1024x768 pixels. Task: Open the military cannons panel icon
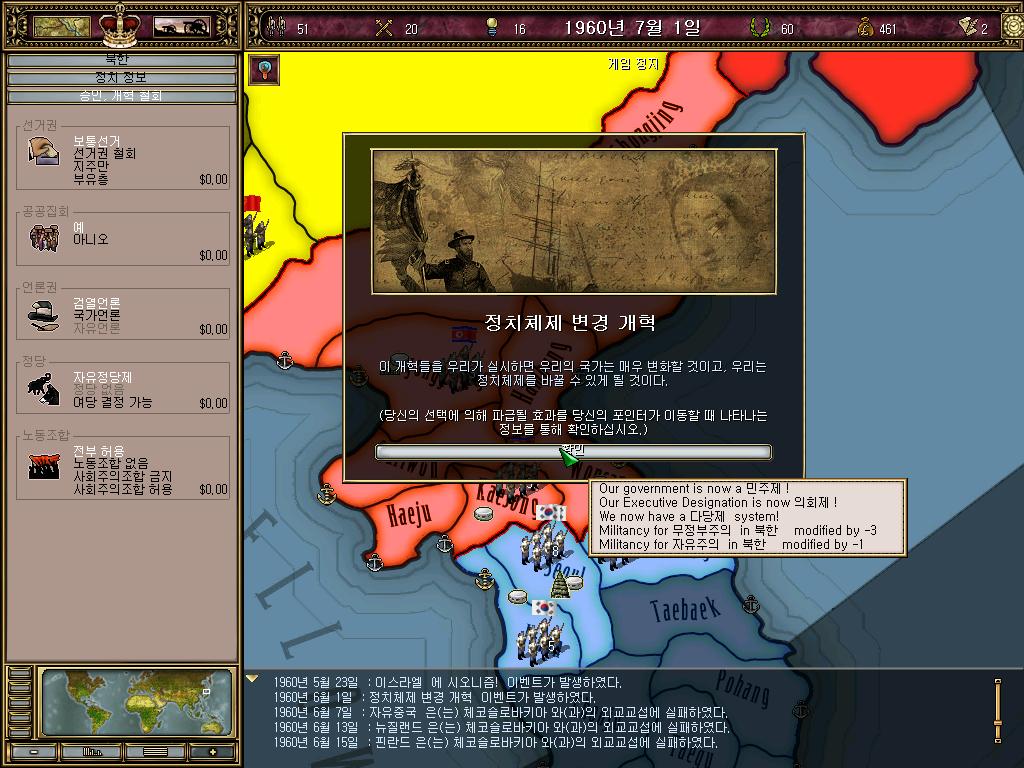point(182,27)
